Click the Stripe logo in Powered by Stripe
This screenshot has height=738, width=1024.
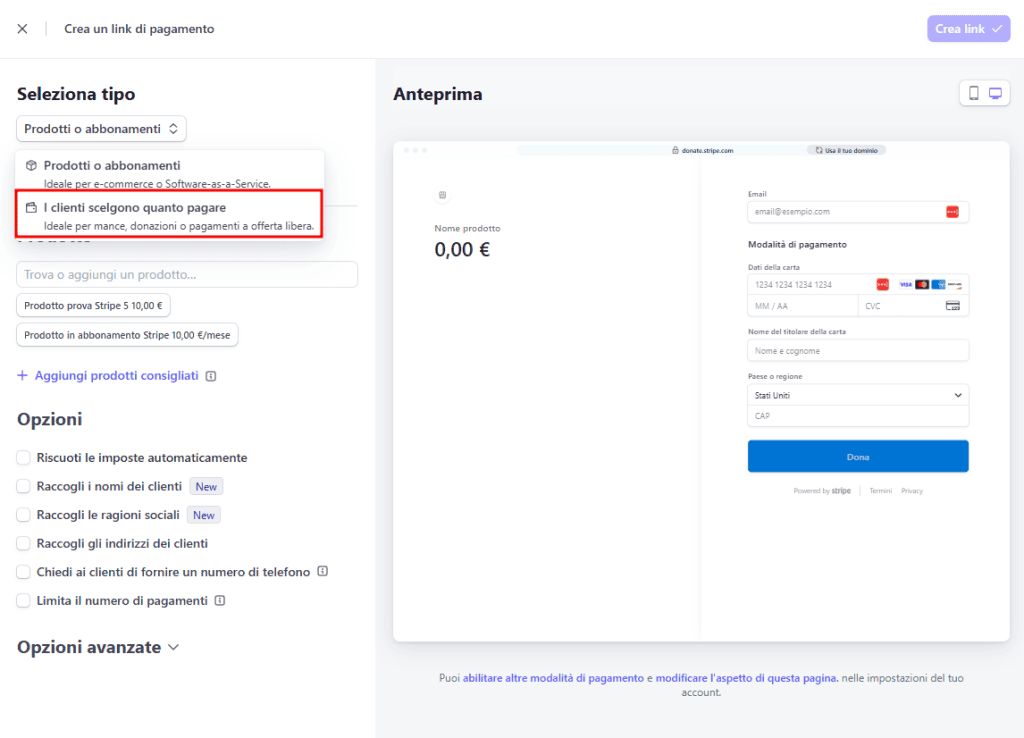(x=840, y=490)
